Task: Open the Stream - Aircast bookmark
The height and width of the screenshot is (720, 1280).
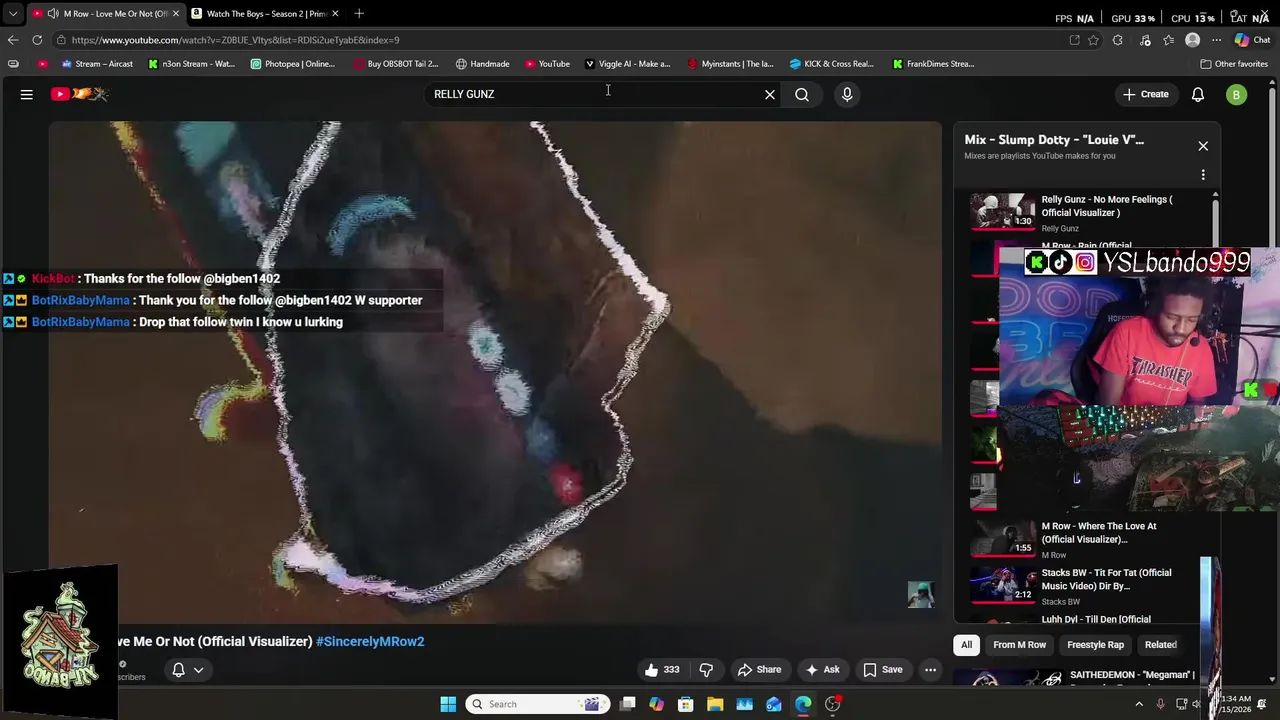Action: pyautogui.click(x=97, y=64)
